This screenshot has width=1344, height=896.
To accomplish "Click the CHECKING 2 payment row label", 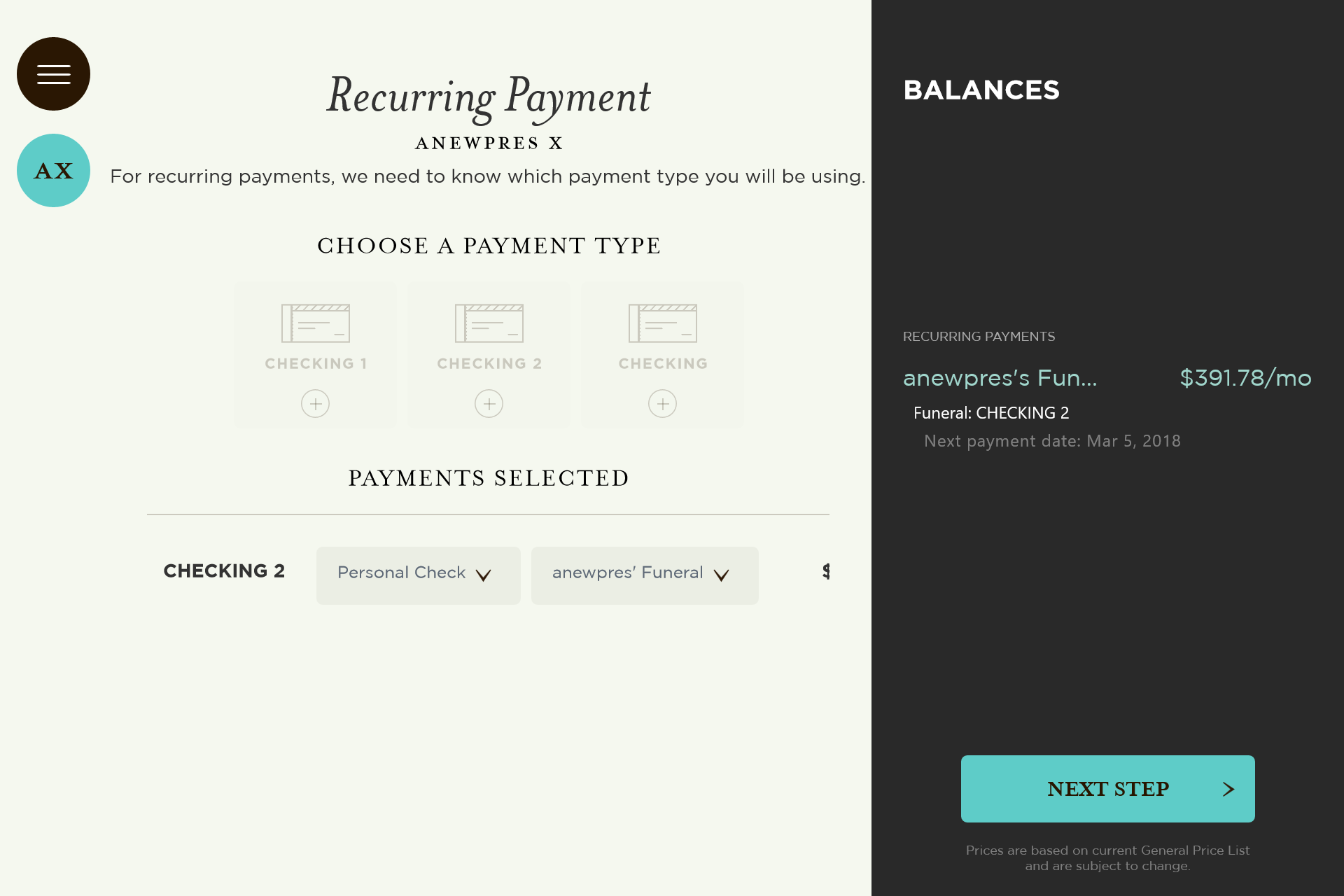I will pyautogui.click(x=224, y=571).
